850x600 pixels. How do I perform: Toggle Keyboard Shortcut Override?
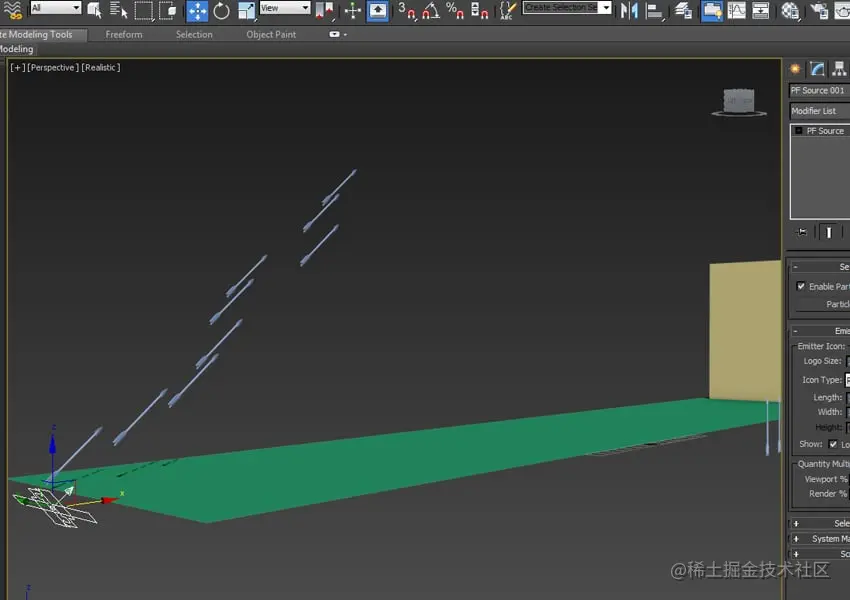pyautogui.click(x=377, y=10)
